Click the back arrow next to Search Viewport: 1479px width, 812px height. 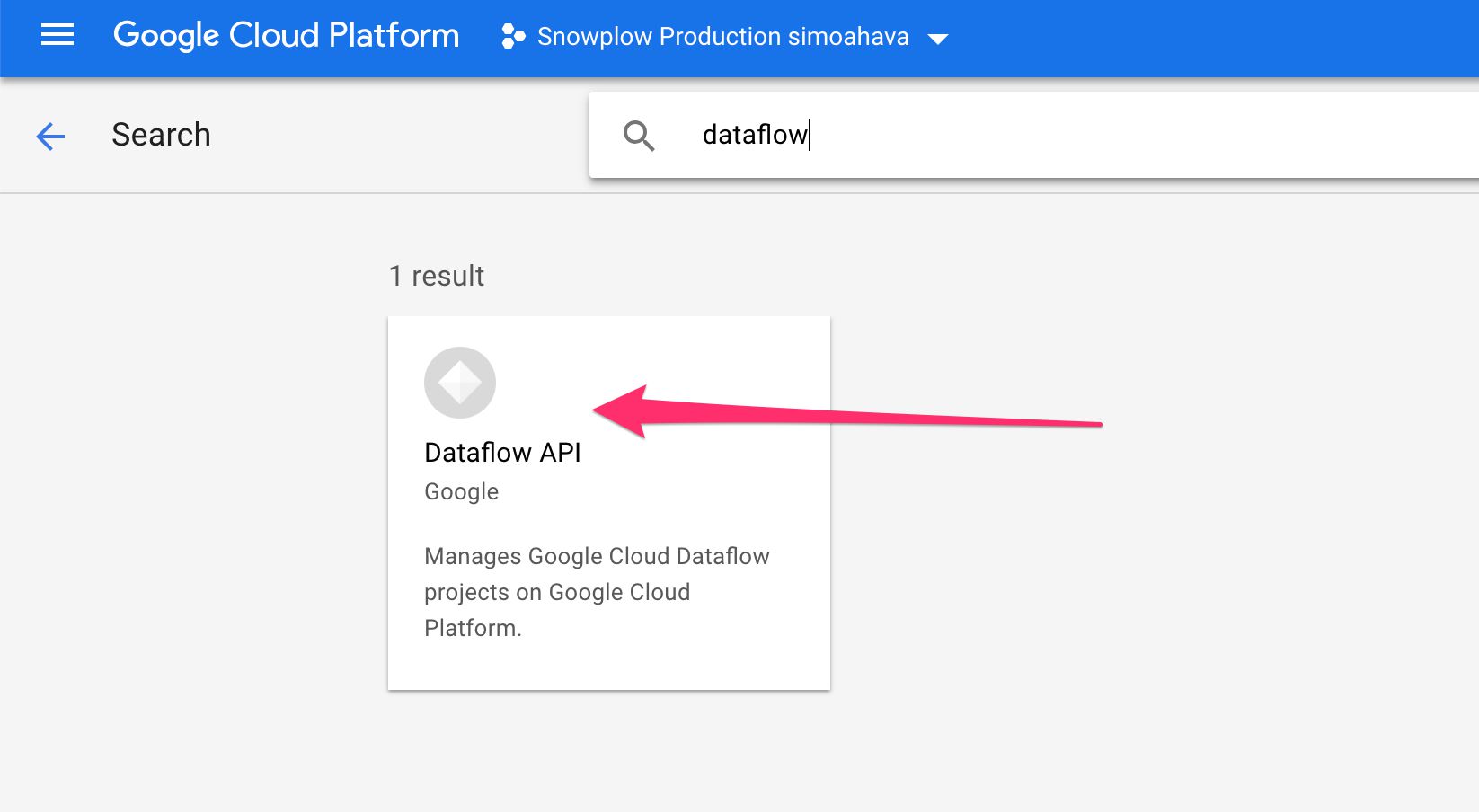[50, 137]
